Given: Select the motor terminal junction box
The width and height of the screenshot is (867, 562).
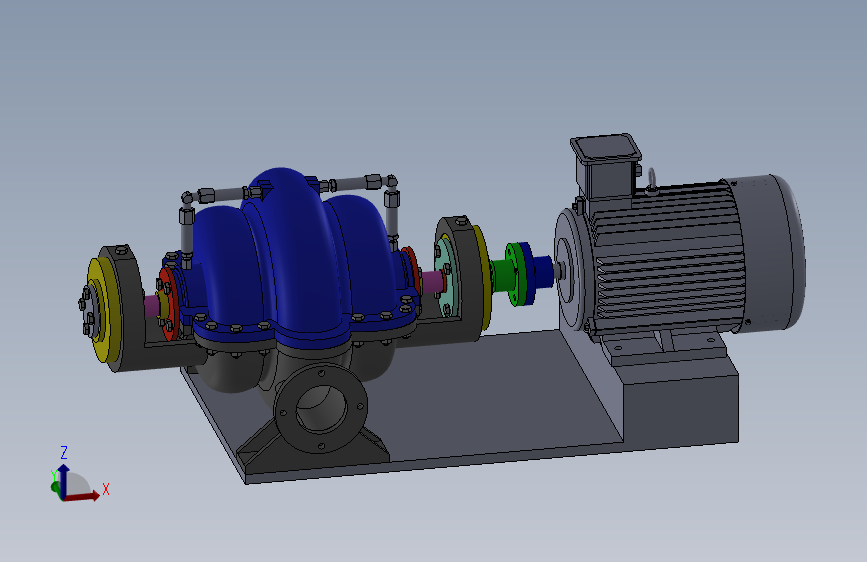Looking at the screenshot, I should coord(606,164).
